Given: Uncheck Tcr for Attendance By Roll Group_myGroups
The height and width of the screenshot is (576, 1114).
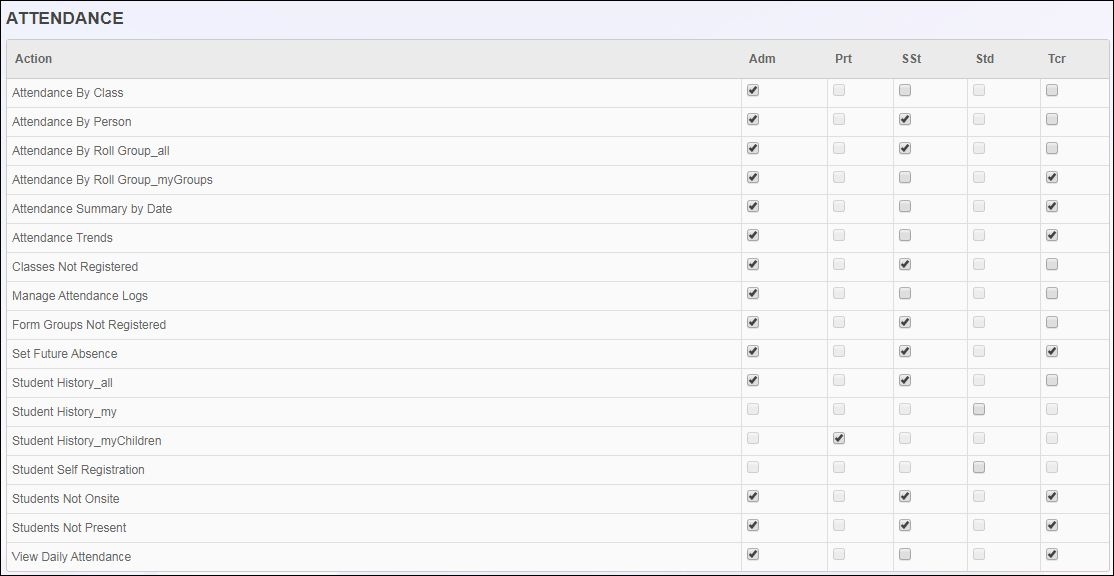Looking at the screenshot, I should coord(1052,177).
